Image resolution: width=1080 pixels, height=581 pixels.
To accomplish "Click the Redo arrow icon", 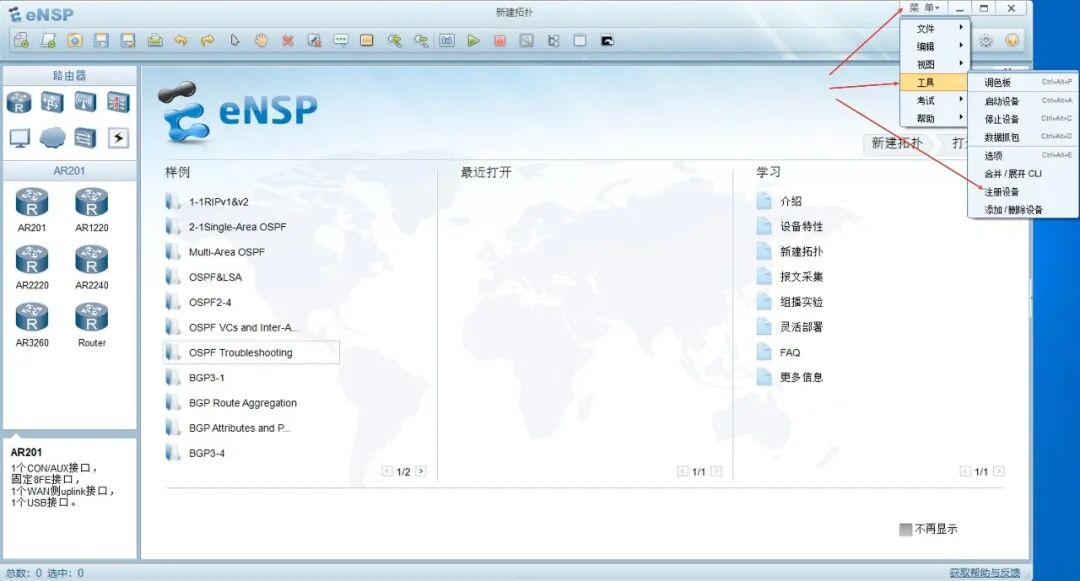I will point(207,41).
